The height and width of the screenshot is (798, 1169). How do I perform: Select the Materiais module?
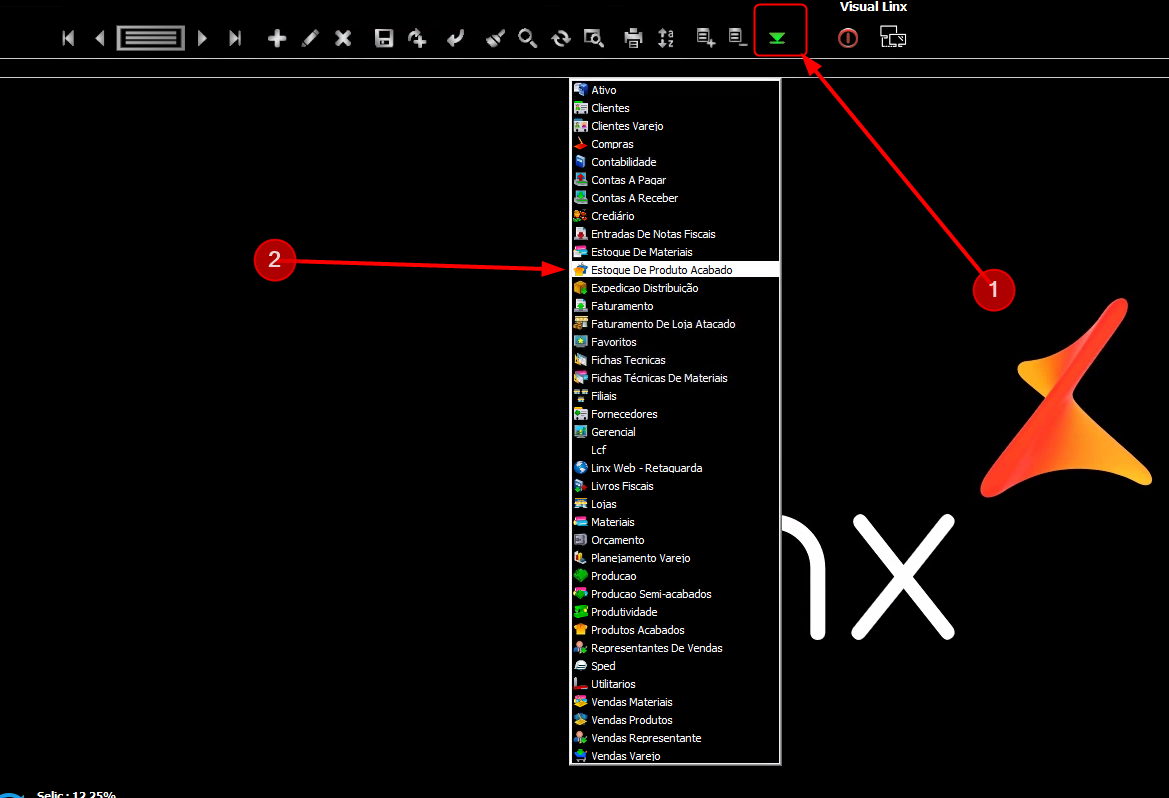click(675, 522)
